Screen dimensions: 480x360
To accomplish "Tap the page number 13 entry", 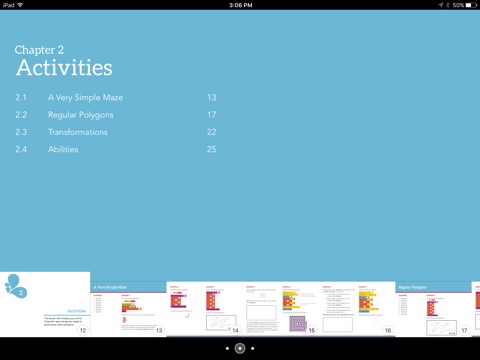I will [x=212, y=97].
